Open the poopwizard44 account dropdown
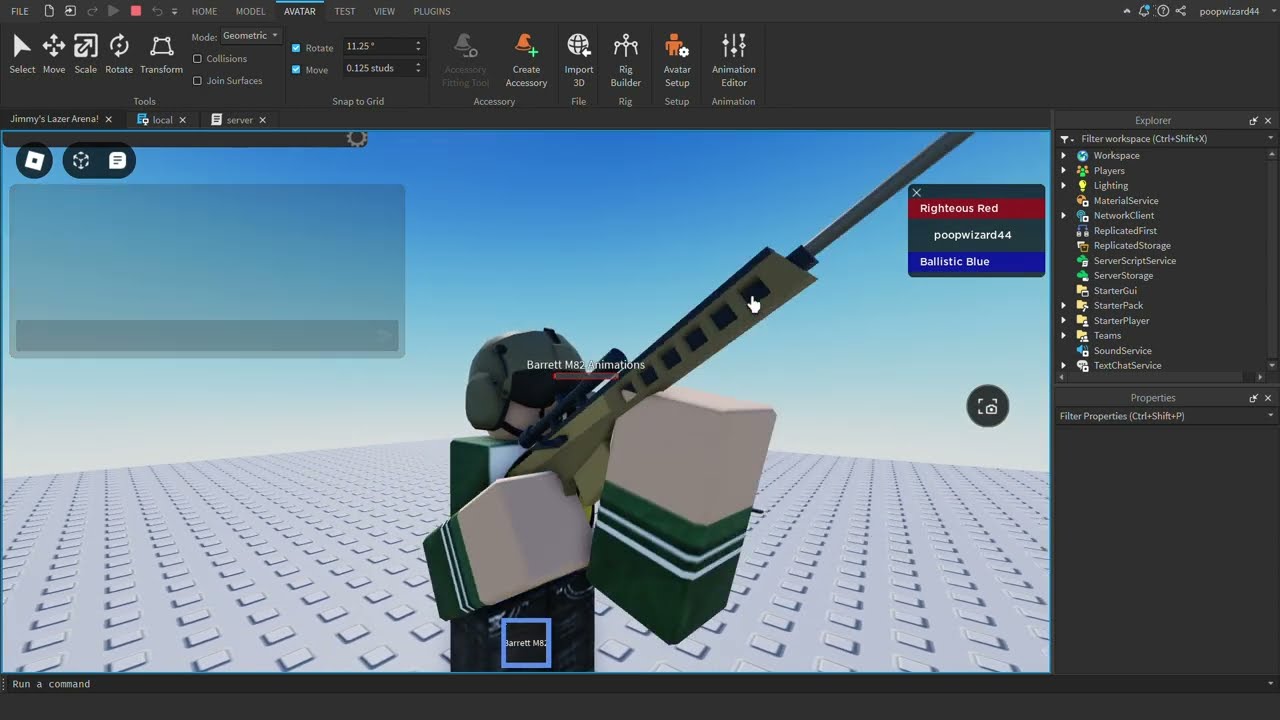Image resolution: width=1280 pixels, height=720 pixels. (1236, 11)
